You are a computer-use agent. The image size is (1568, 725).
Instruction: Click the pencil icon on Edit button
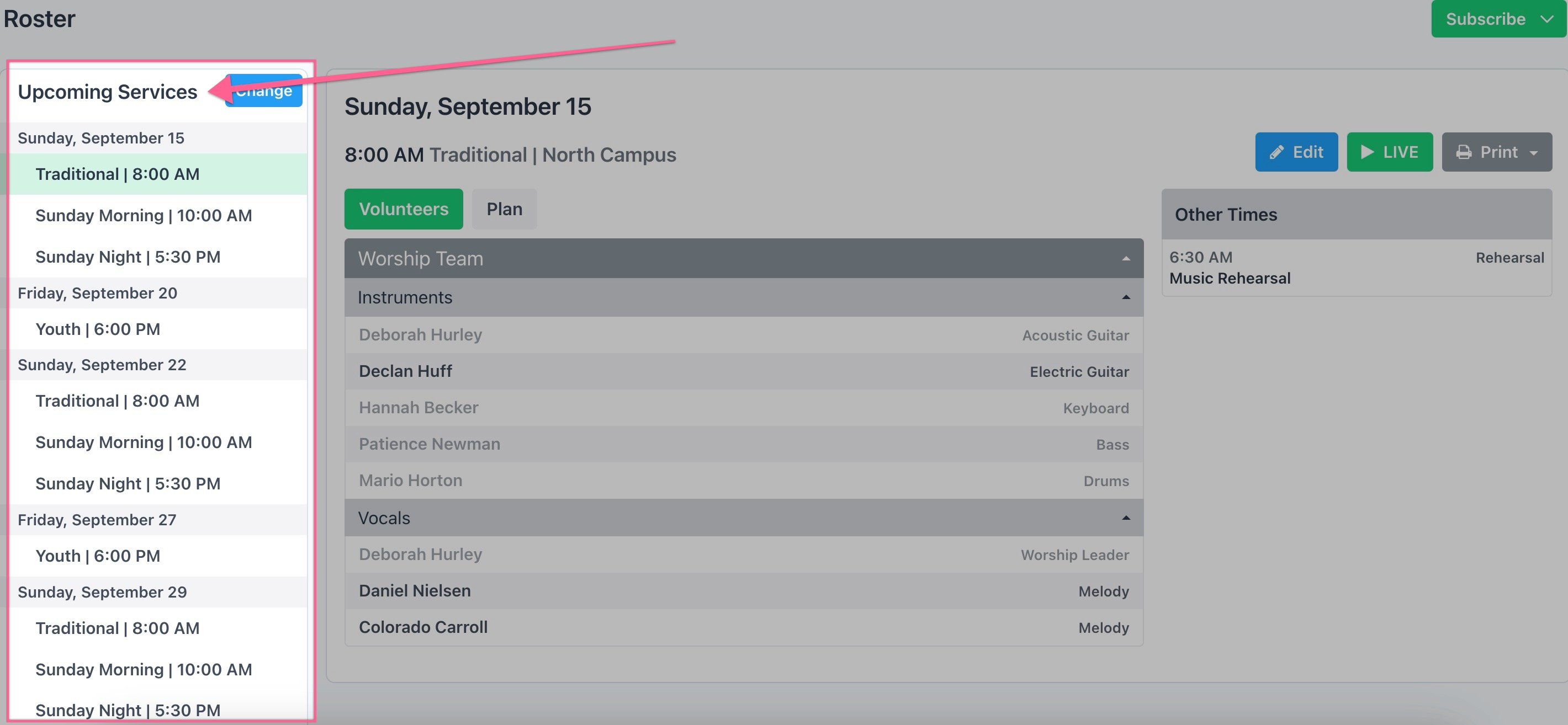(1276, 152)
